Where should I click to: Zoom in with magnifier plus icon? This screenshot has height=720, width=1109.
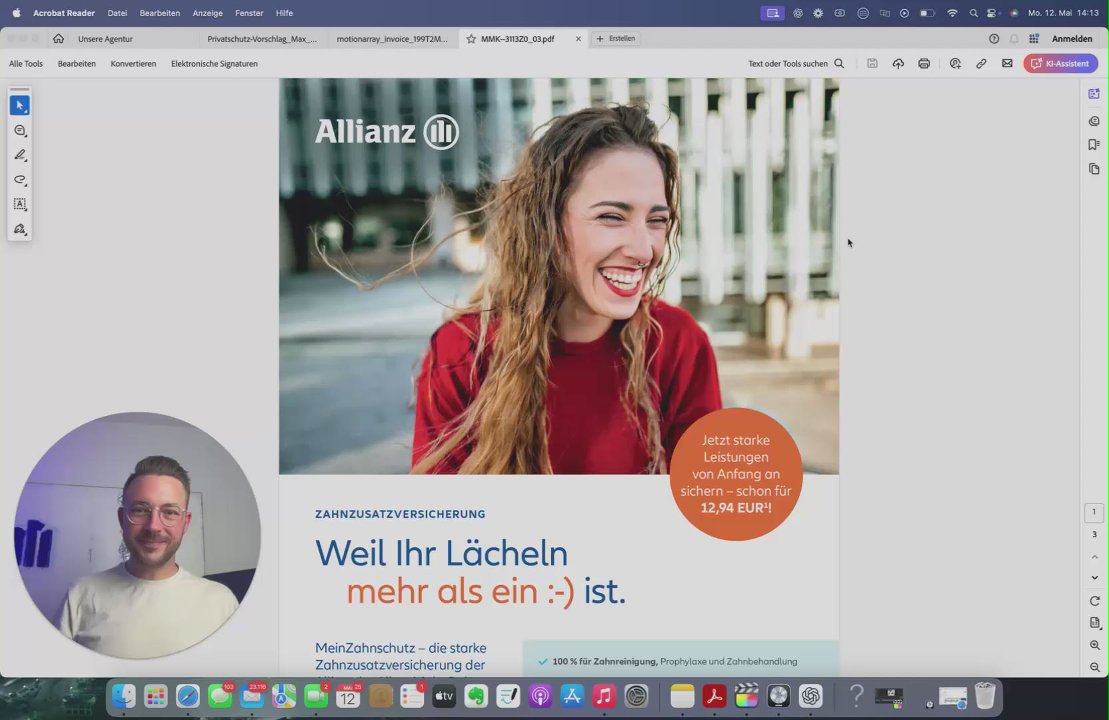point(1095,645)
